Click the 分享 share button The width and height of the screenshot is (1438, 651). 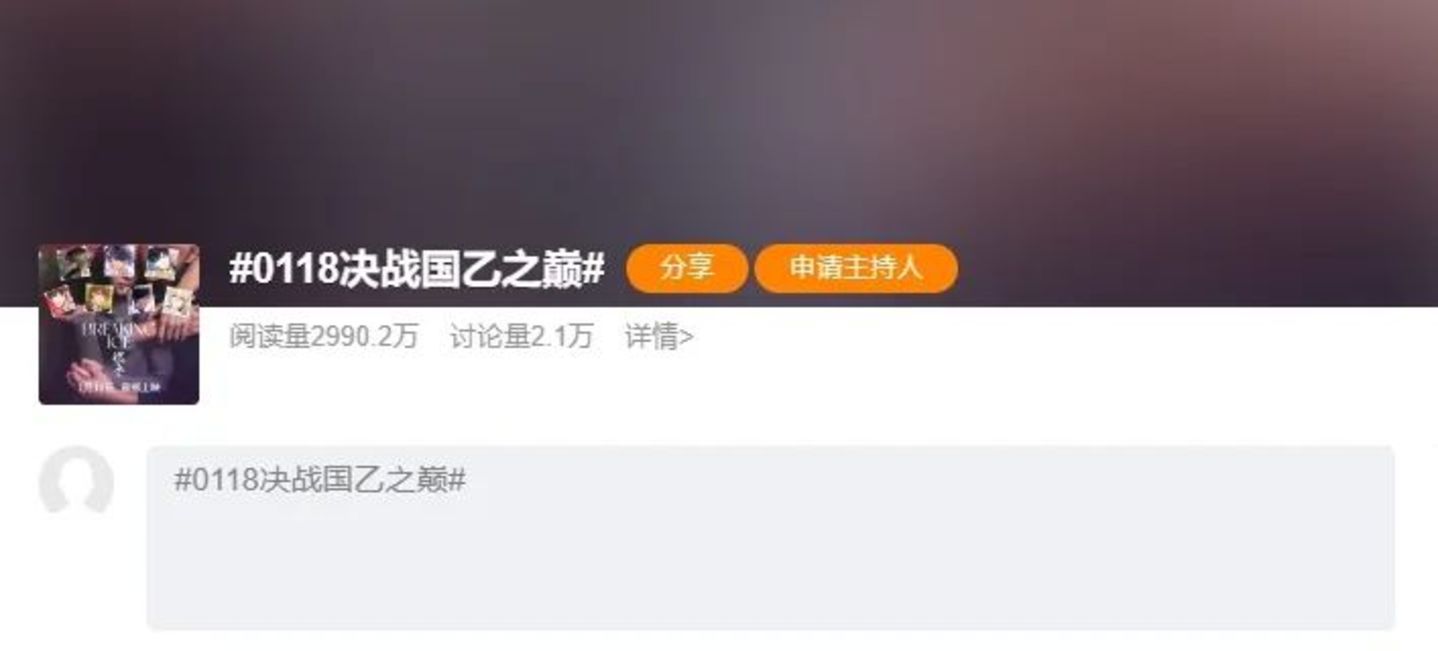click(x=687, y=268)
